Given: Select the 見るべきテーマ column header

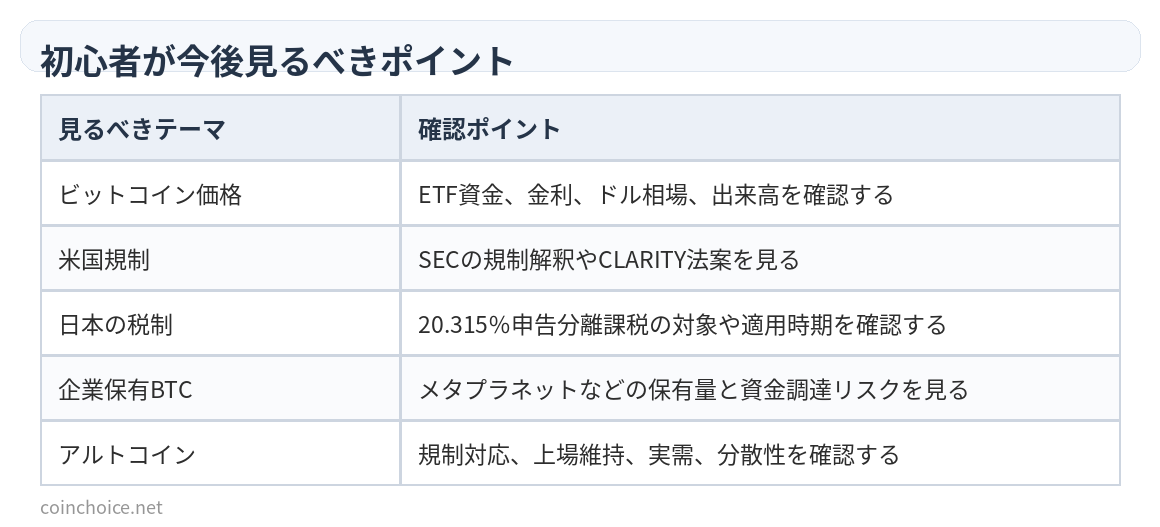Looking at the screenshot, I should click(x=220, y=128).
